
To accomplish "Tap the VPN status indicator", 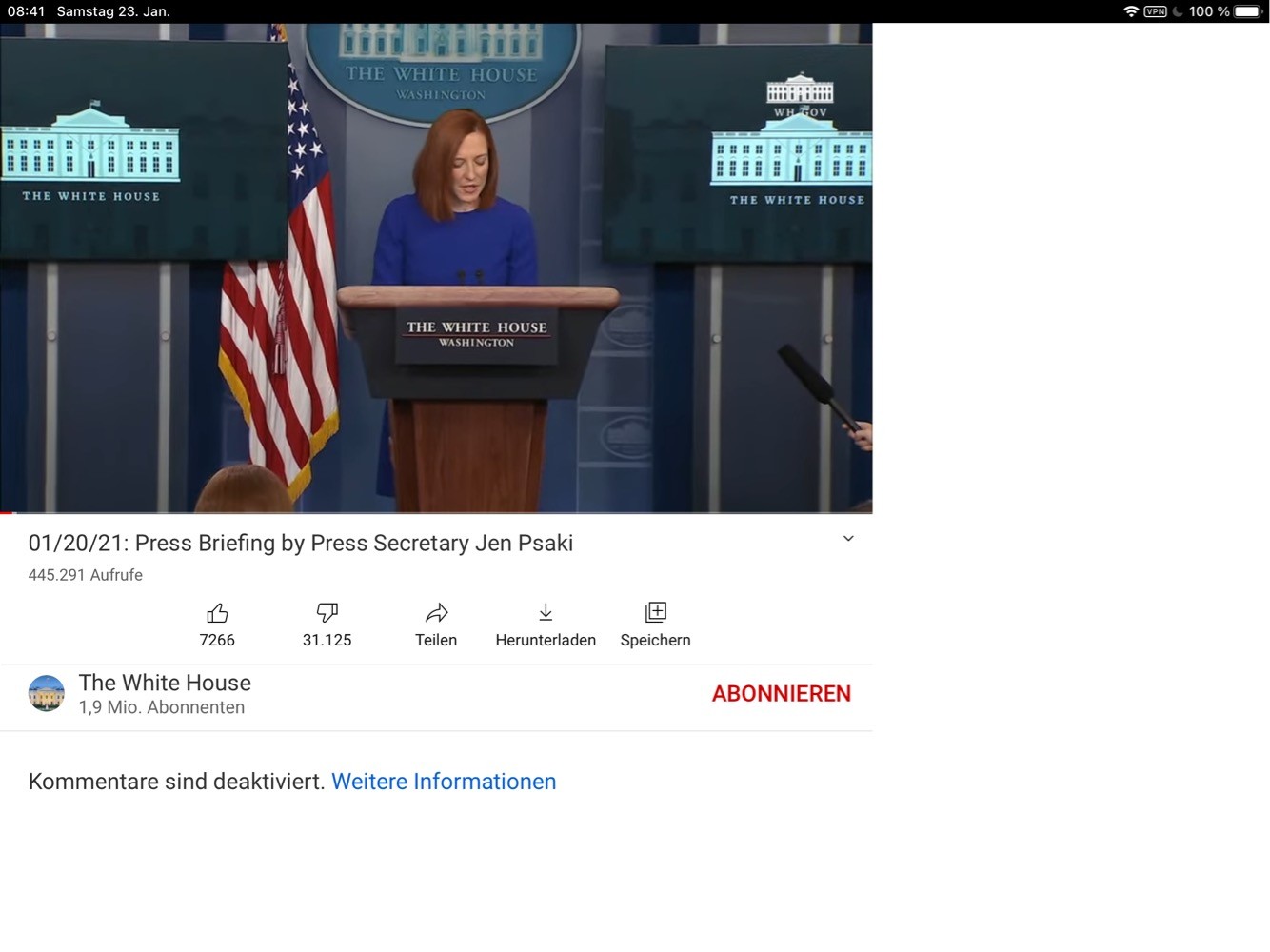I will [x=1156, y=11].
